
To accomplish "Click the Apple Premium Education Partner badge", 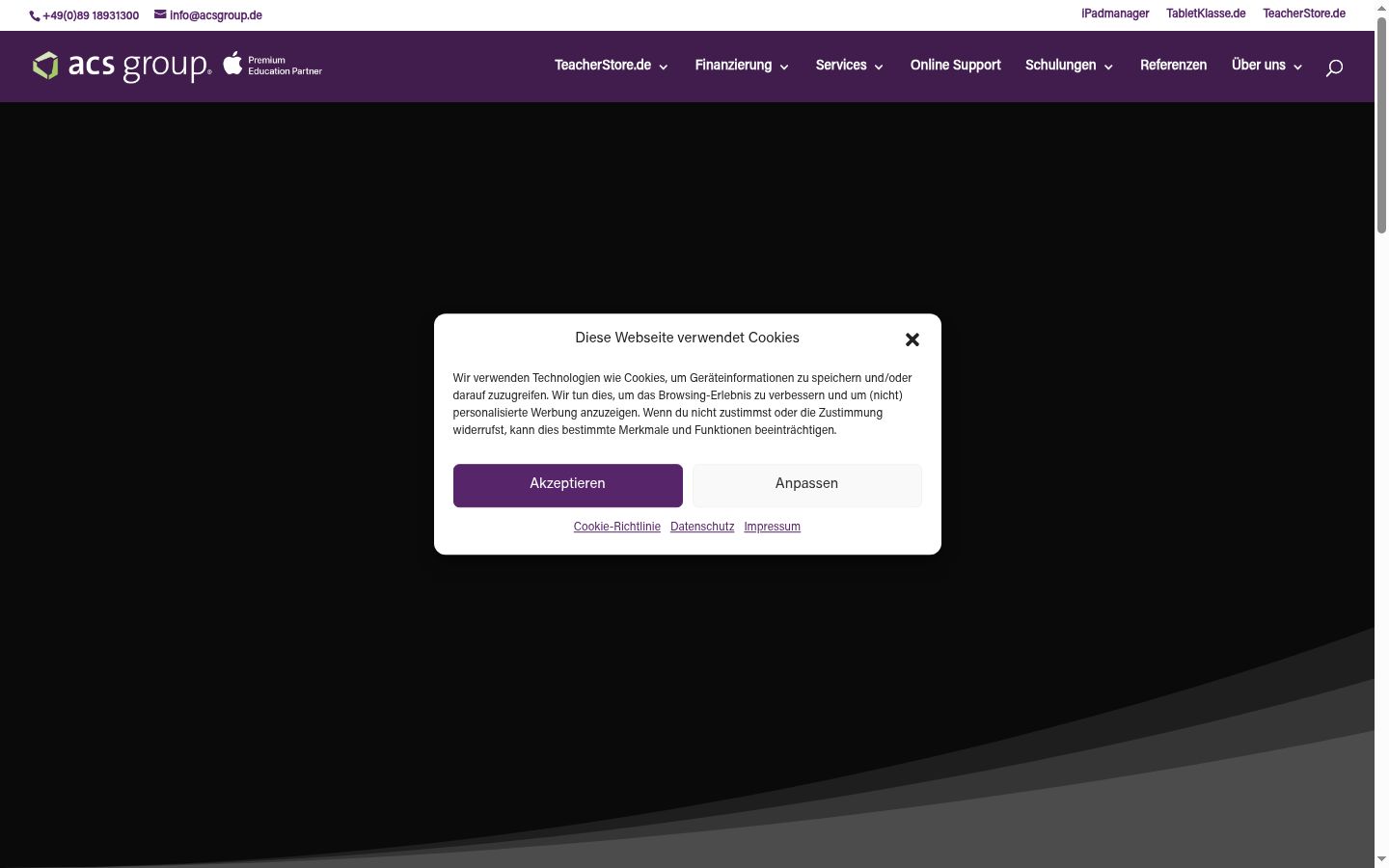I will click(x=273, y=65).
